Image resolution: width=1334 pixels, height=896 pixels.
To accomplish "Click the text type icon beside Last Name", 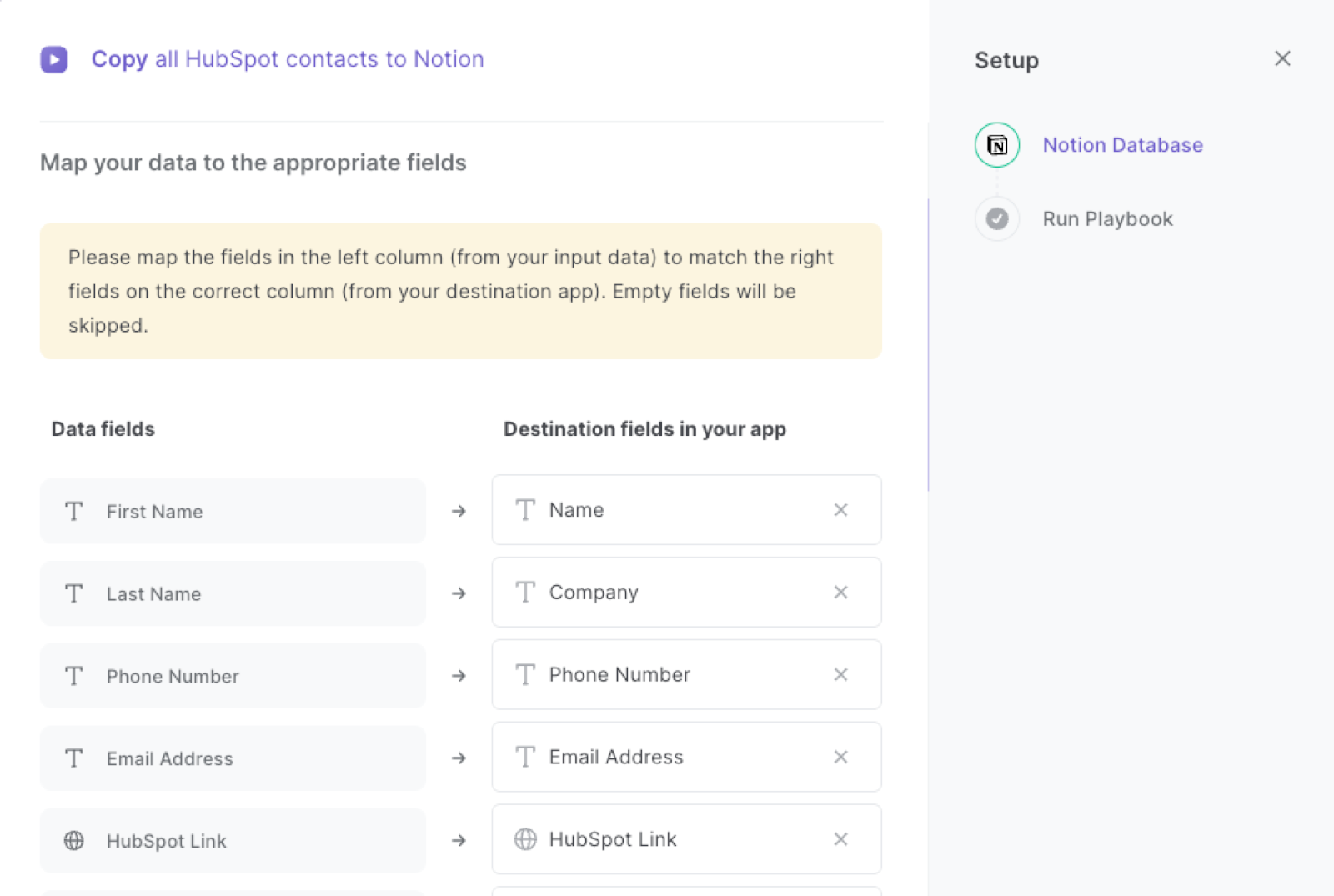I will 74,593.
